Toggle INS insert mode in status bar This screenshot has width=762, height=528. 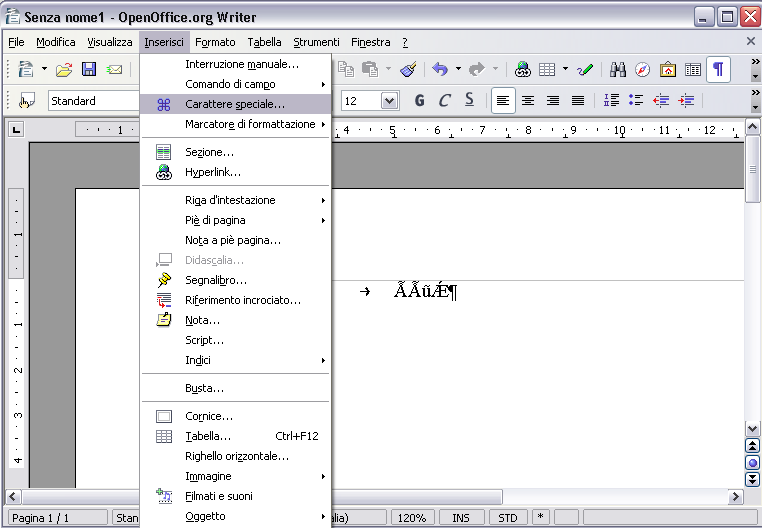point(461,518)
